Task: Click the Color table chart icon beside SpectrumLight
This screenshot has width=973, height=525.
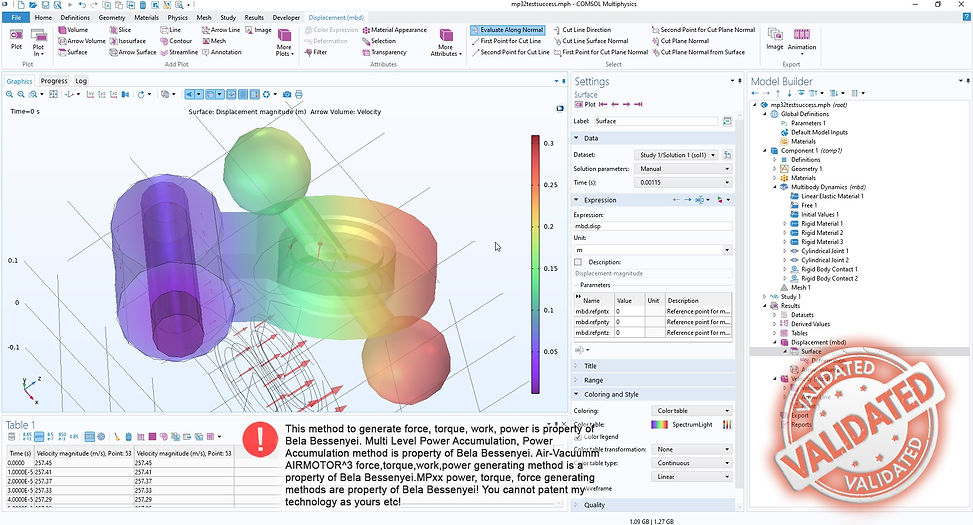Action: click(727, 424)
